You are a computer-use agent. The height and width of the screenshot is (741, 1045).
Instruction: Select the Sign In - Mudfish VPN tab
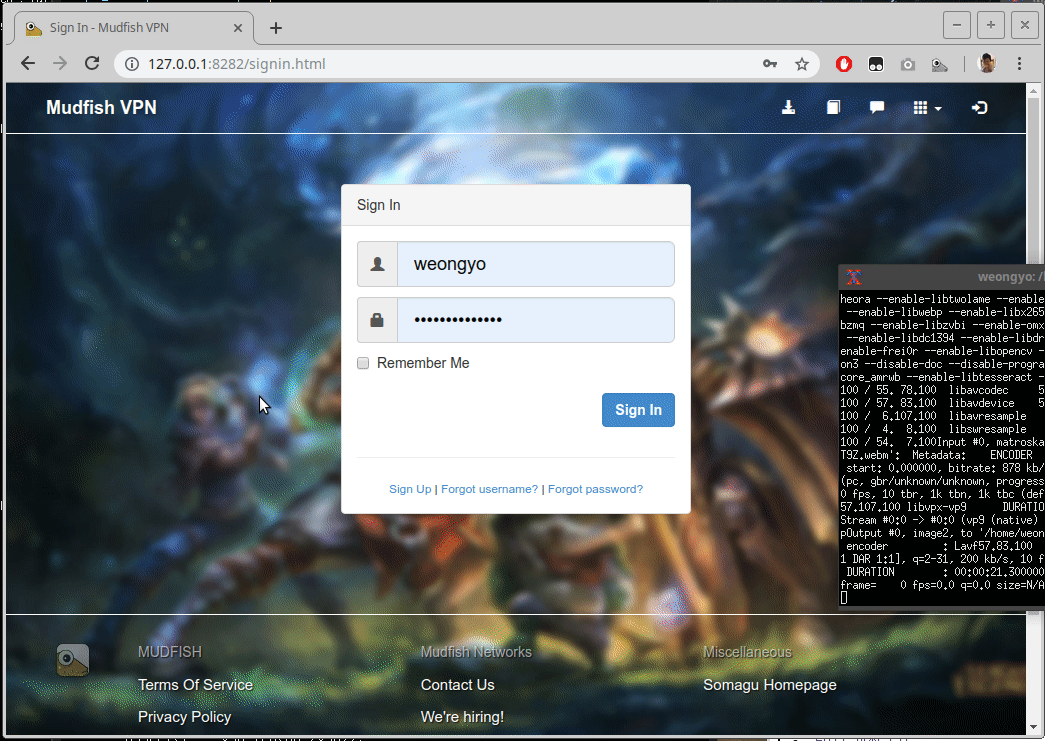(x=130, y=28)
